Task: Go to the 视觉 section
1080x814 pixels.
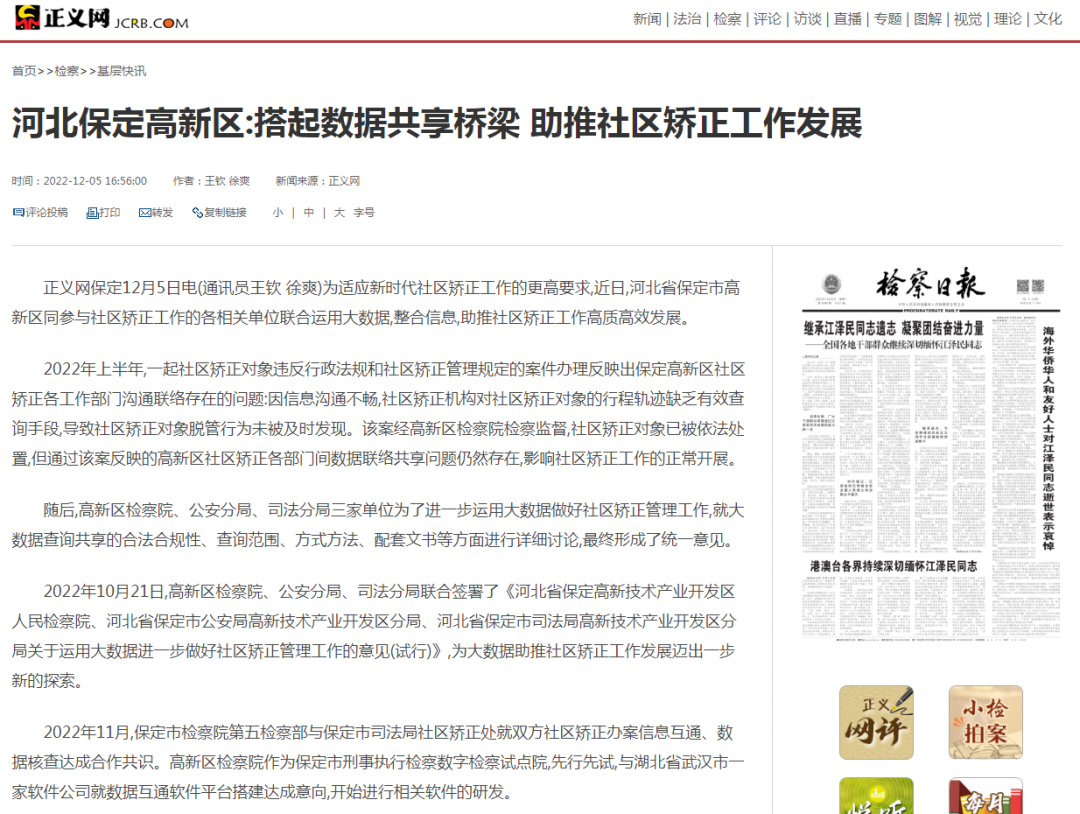Action: pos(967,19)
